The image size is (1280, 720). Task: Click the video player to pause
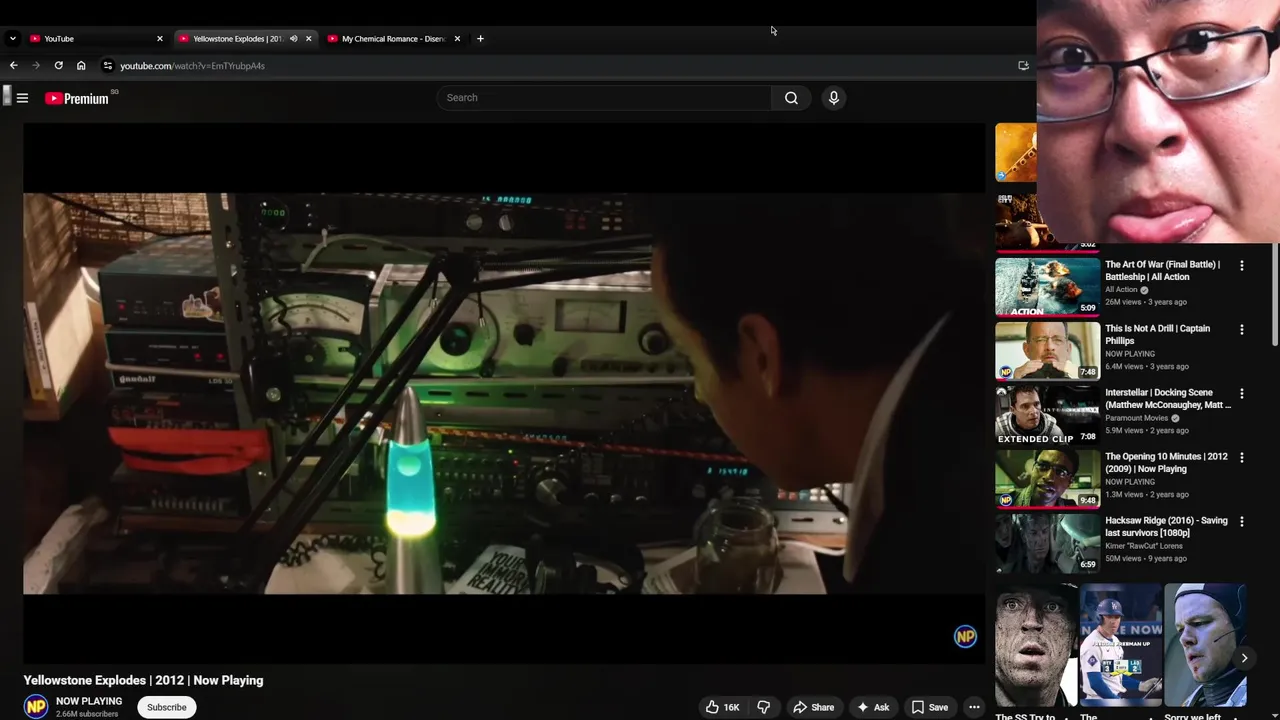504,393
